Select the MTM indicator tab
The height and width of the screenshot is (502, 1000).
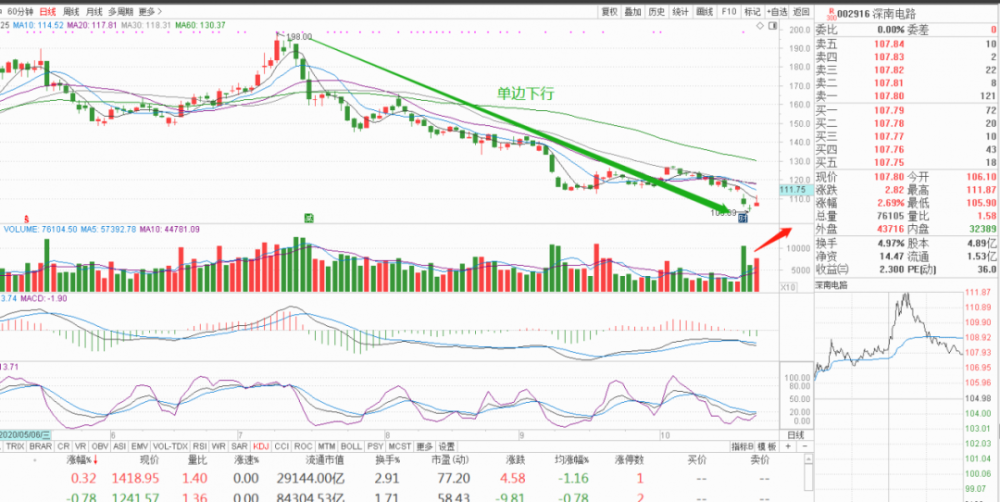click(x=327, y=447)
